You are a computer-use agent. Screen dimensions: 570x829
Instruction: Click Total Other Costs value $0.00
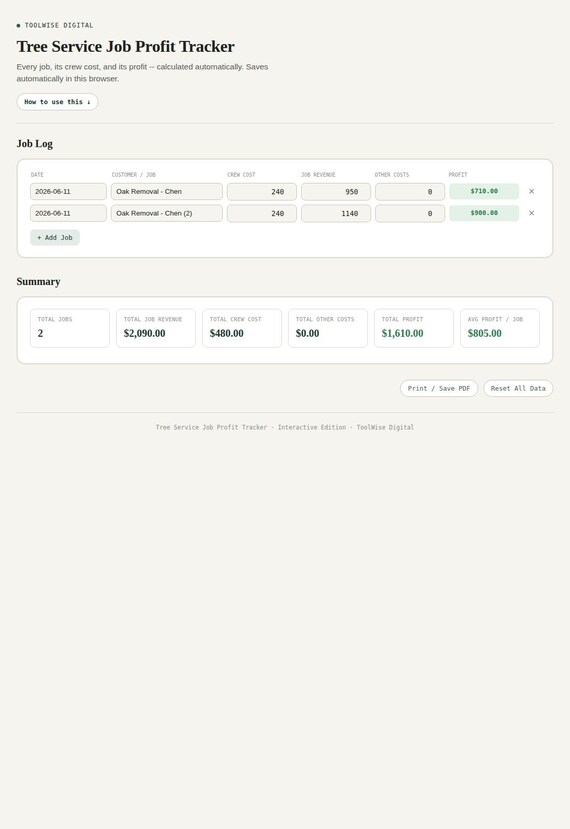click(x=307, y=334)
